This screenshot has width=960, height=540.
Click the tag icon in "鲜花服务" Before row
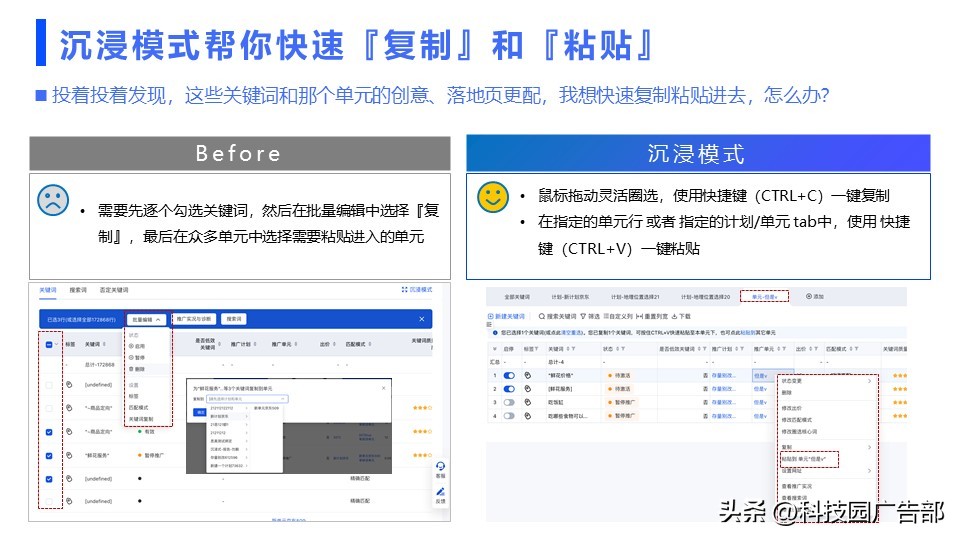pyautogui.click(x=69, y=455)
